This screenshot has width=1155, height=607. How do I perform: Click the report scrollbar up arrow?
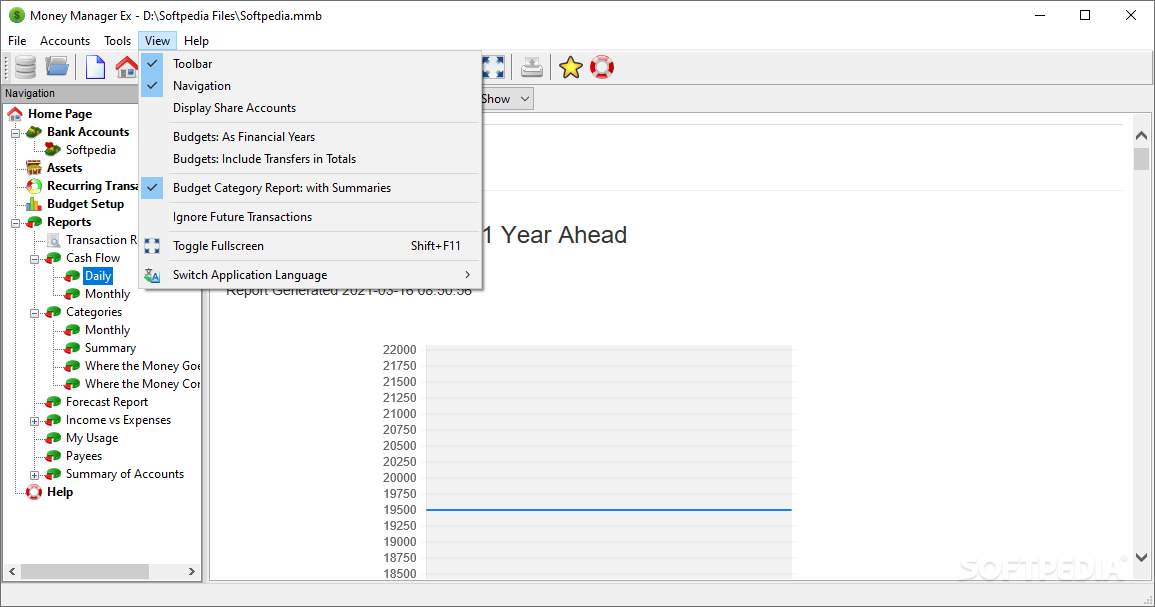1141,136
